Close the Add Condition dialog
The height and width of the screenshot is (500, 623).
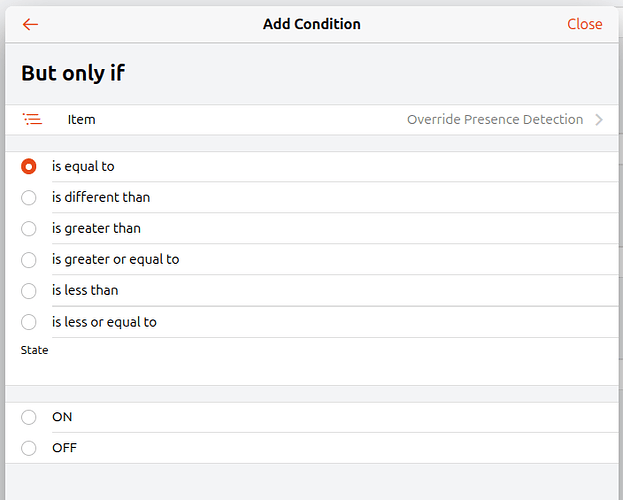tap(584, 24)
